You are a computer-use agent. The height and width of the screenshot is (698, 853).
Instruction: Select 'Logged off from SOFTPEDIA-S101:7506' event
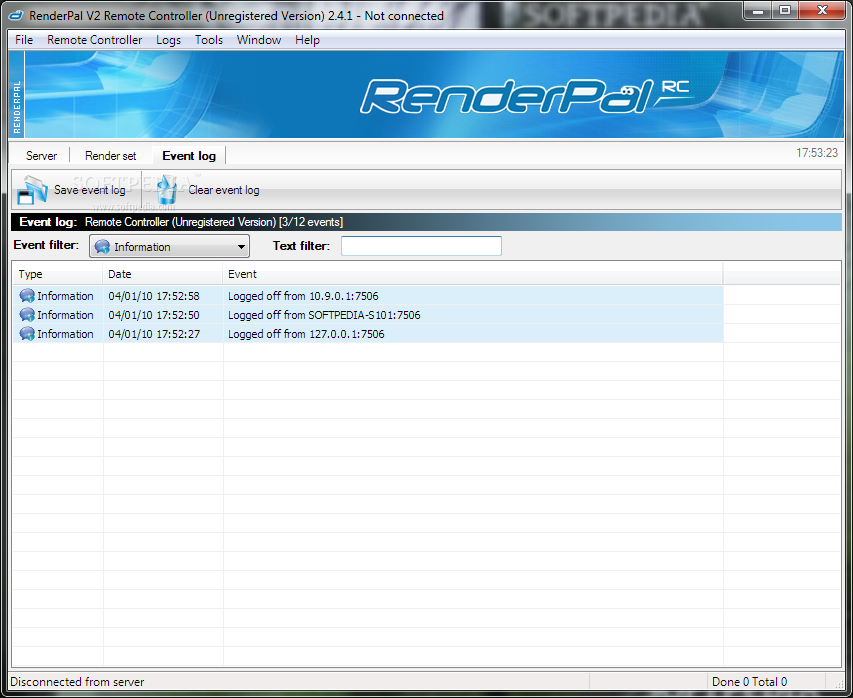(324, 315)
